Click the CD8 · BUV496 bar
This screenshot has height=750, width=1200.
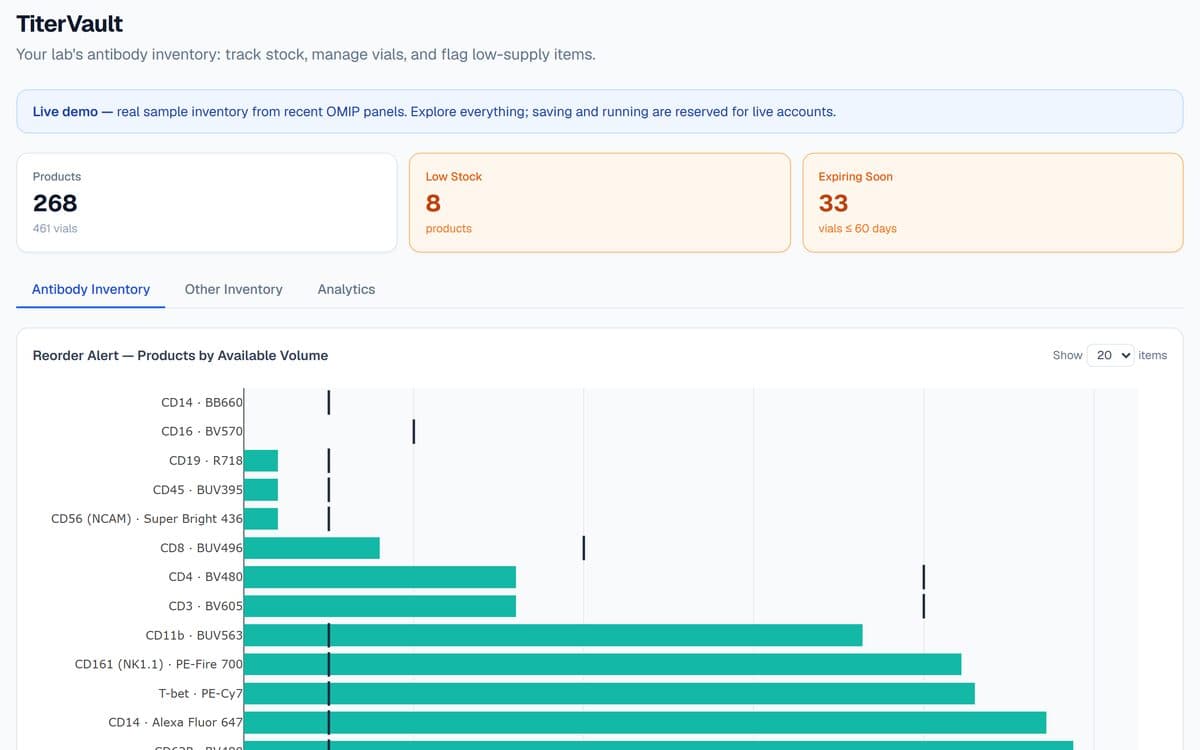pos(312,548)
